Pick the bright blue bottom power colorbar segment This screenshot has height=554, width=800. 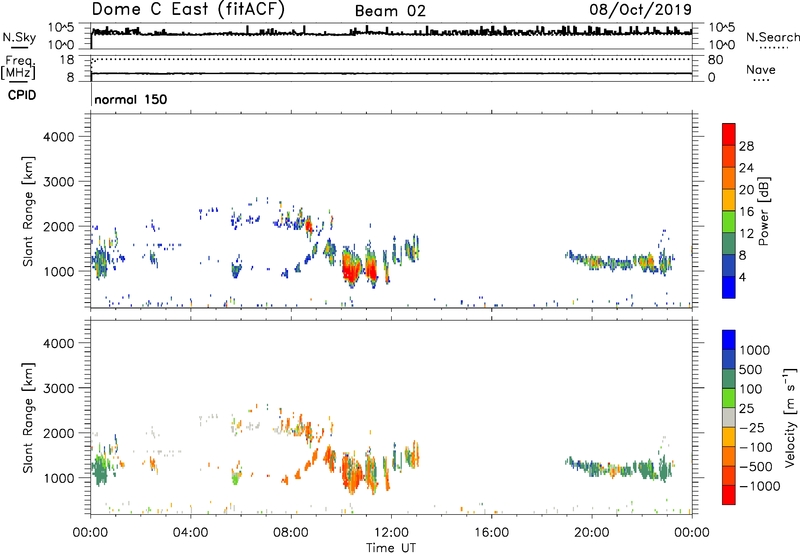coord(729,287)
